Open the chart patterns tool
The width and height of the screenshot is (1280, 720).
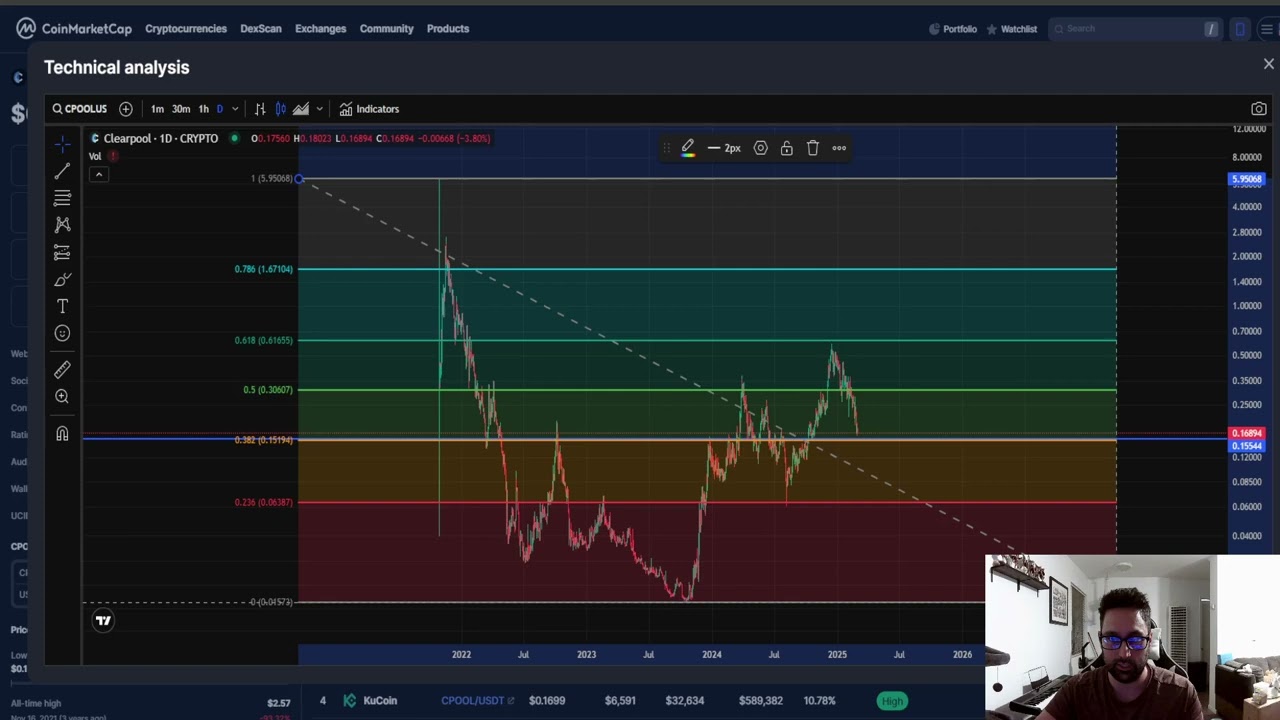[62, 225]
